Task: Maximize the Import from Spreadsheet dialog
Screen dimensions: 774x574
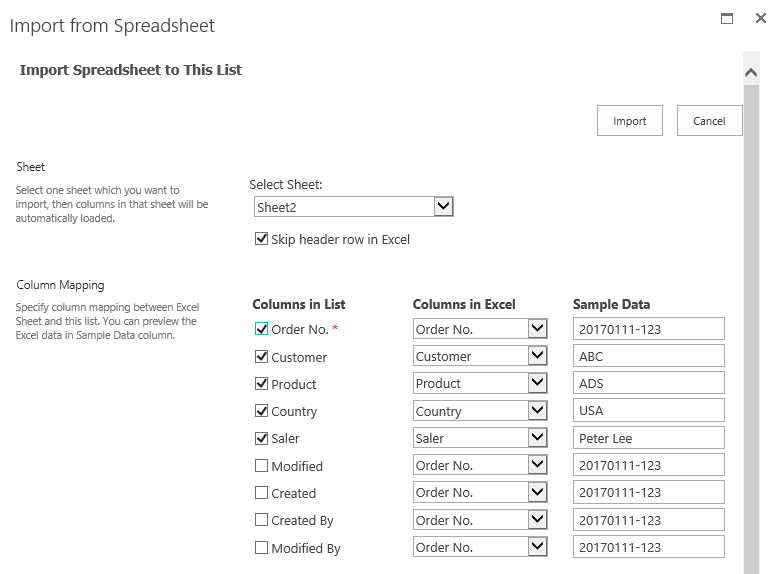Action: click(x=727, y=18)
